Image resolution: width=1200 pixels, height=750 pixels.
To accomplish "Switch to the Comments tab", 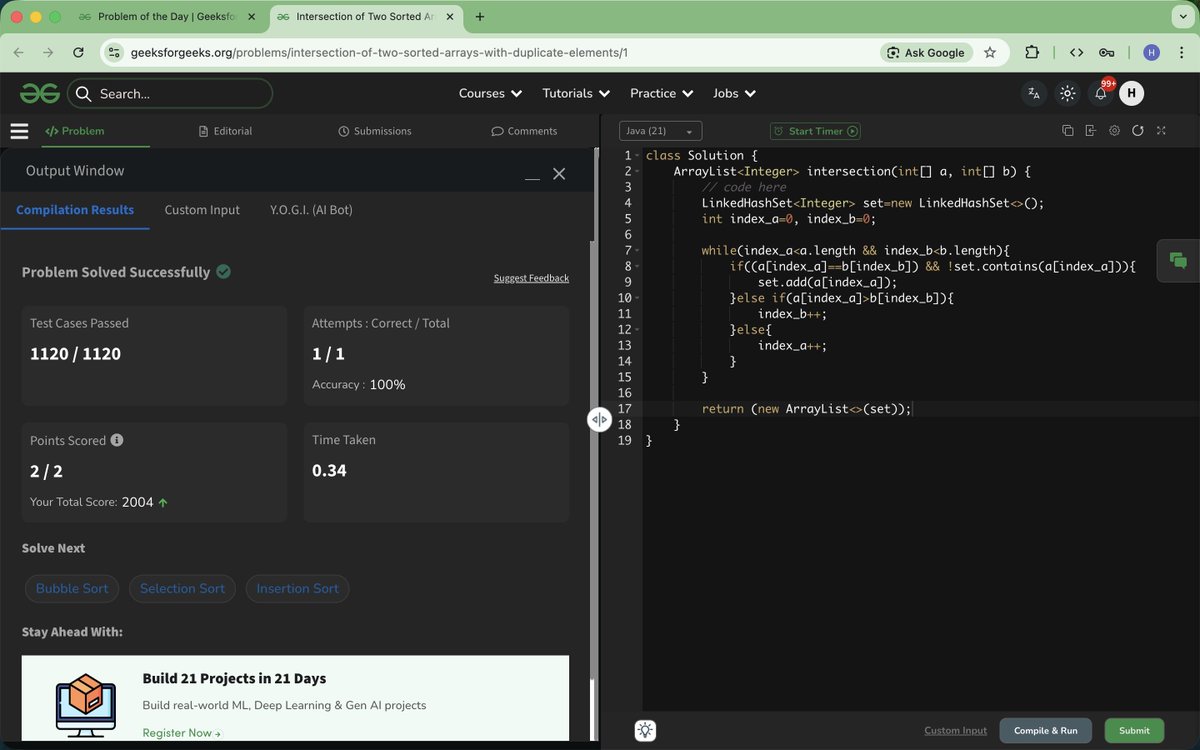I will click(524, 131).
